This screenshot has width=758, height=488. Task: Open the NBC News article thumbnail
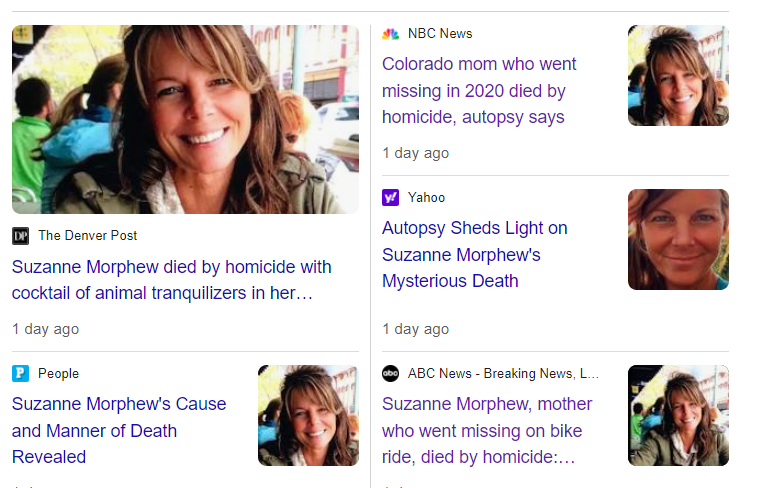click(678, 75)
